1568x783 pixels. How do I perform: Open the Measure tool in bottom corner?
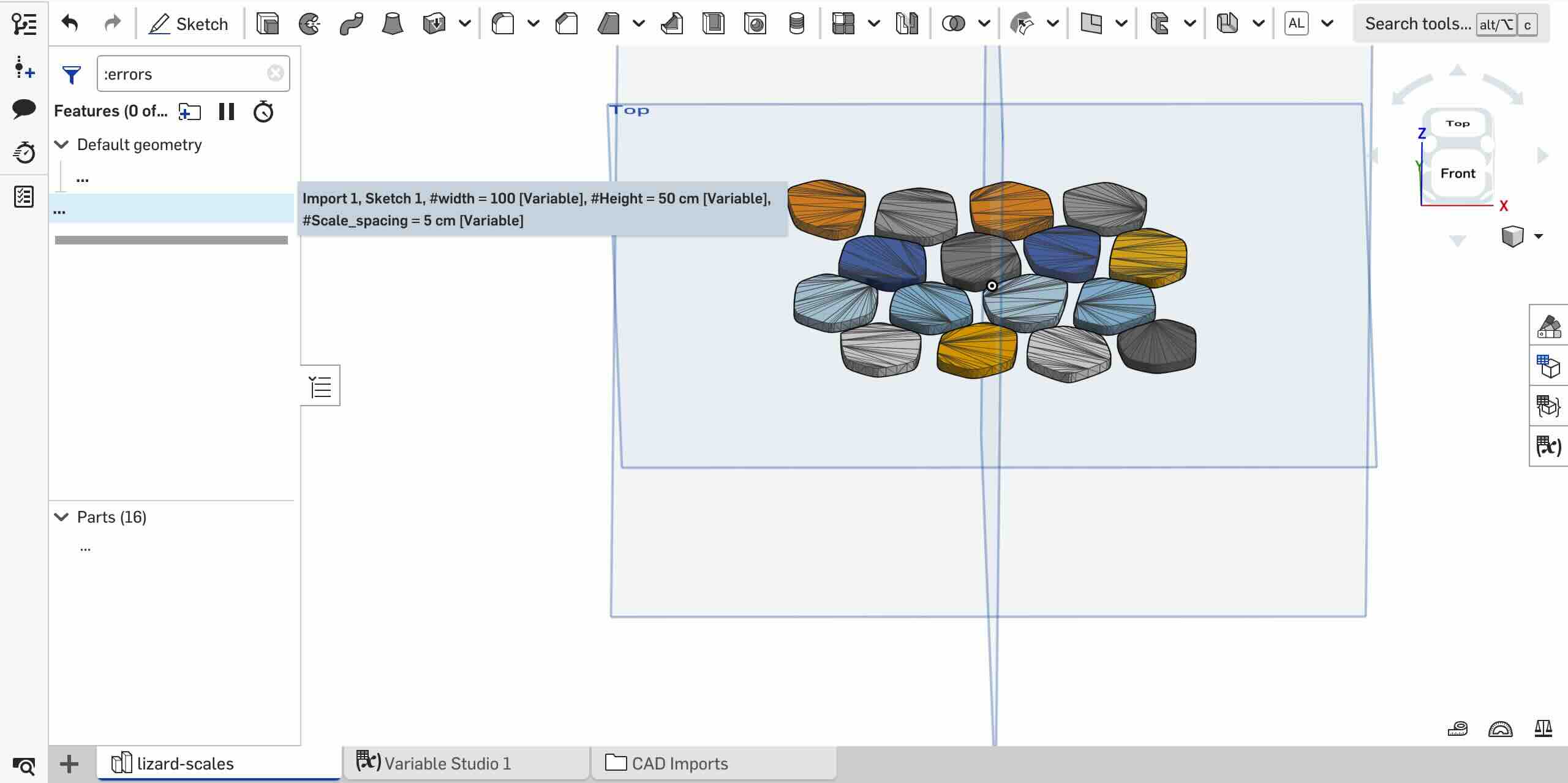pos(1457,728)
